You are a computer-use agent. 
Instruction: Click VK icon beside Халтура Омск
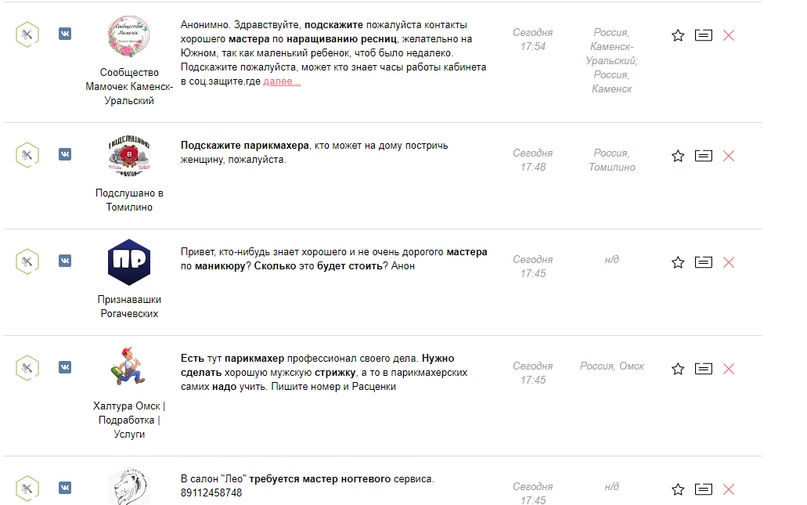(x=65, y=368)
